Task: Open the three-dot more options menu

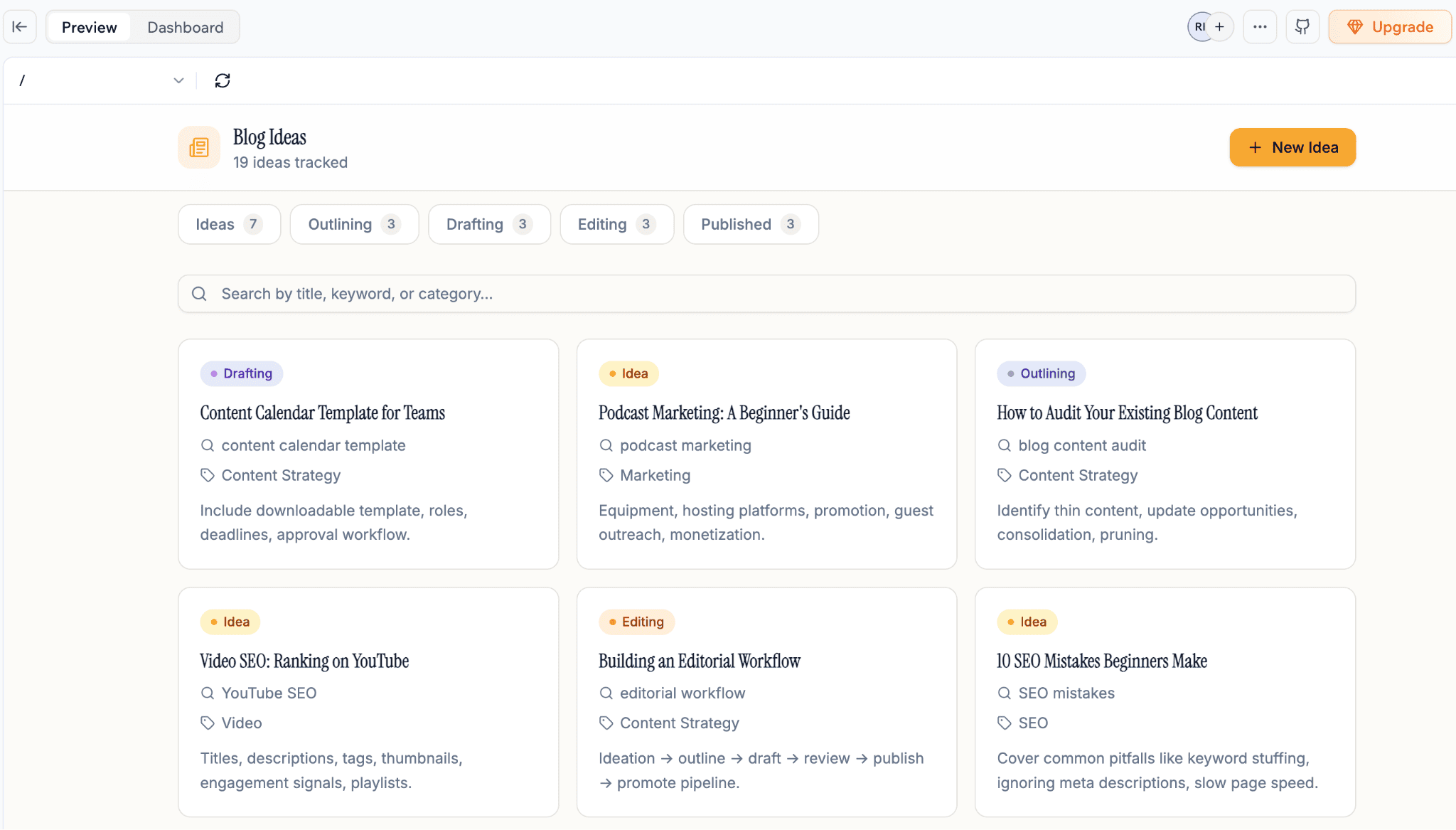Action: pos(1260,27)
